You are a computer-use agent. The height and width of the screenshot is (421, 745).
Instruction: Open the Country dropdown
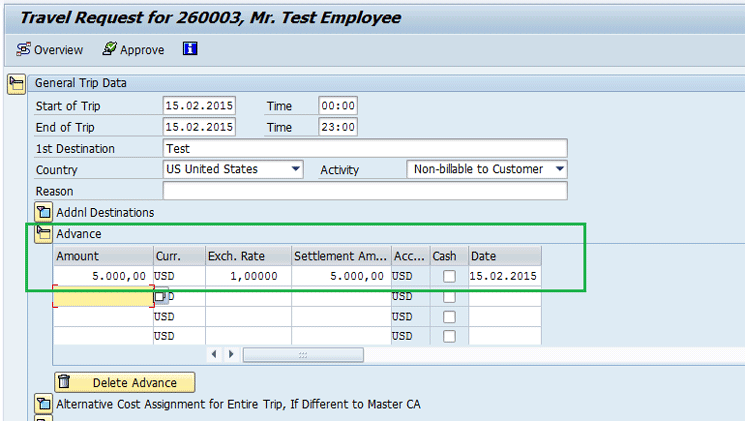pyautogui.click(x=295, y=170)
